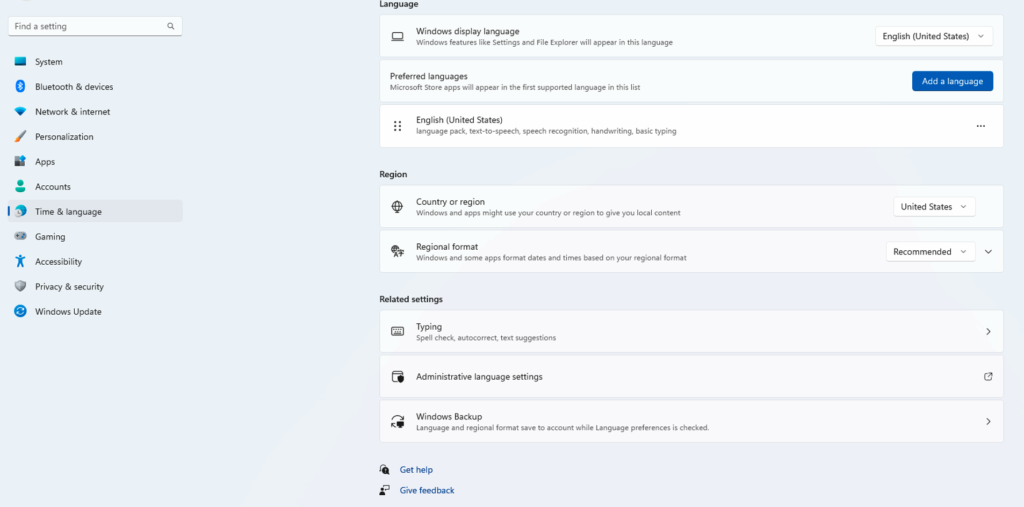
Task: Click the Regional format globe-text icon
Action: pos(397,251)
